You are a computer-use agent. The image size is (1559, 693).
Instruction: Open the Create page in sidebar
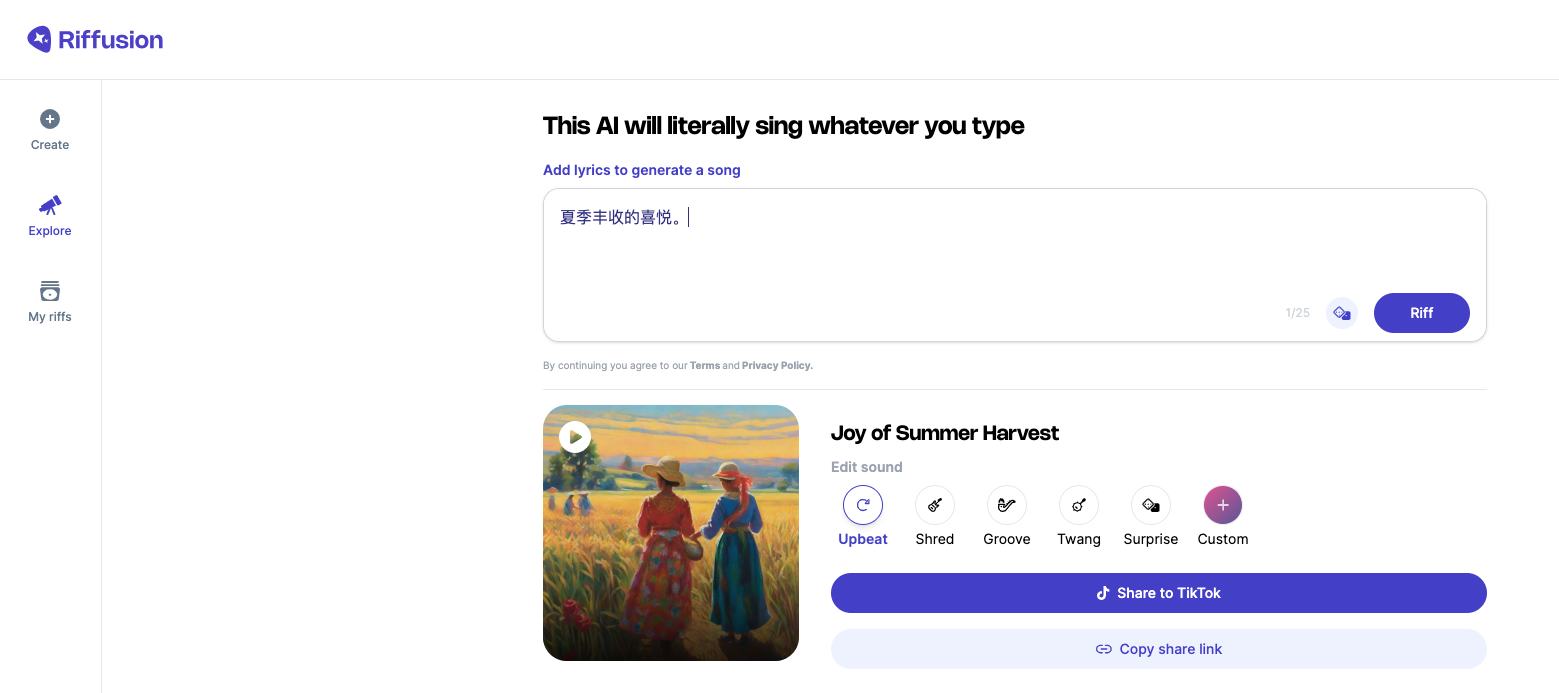pyautogui.click(x=50, y=130)
